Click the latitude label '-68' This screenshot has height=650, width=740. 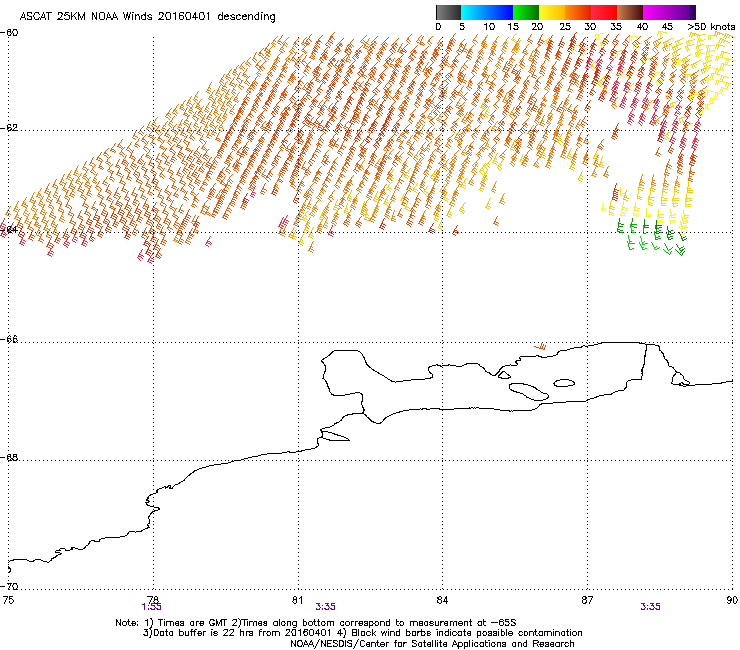point(9,457)
